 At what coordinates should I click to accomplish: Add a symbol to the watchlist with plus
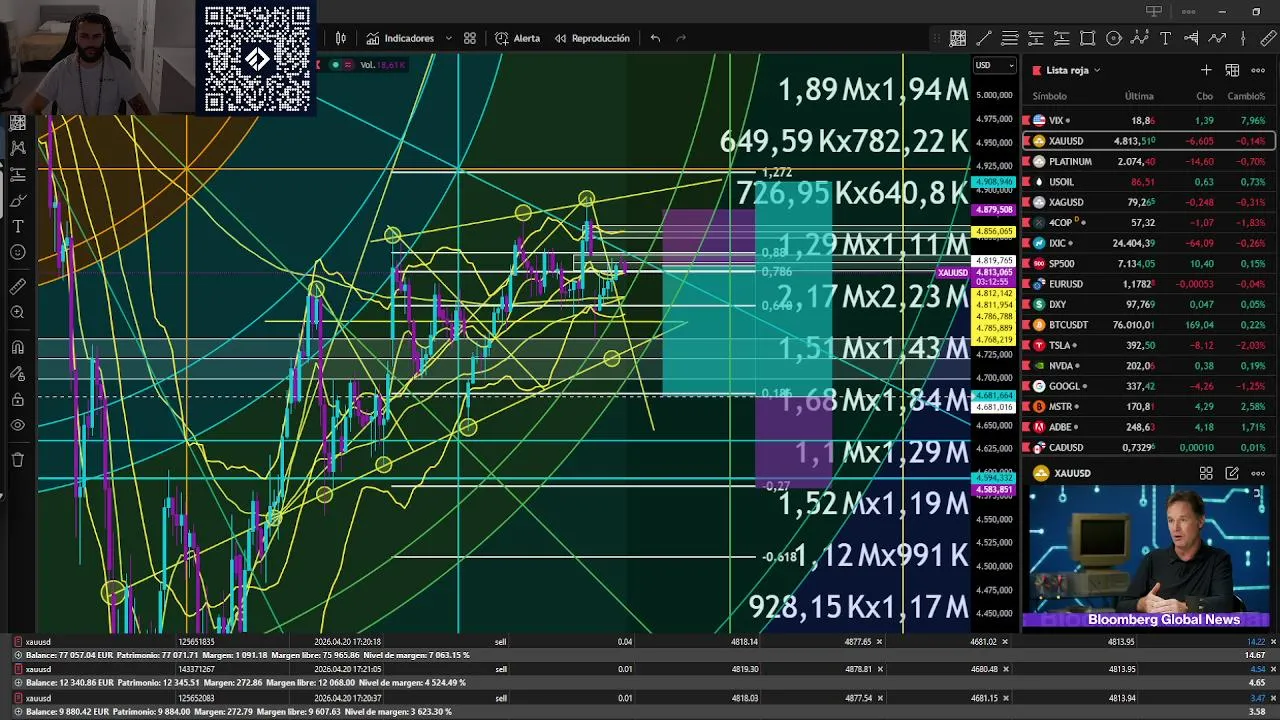pyautogui.click(x=1206, y=70)
